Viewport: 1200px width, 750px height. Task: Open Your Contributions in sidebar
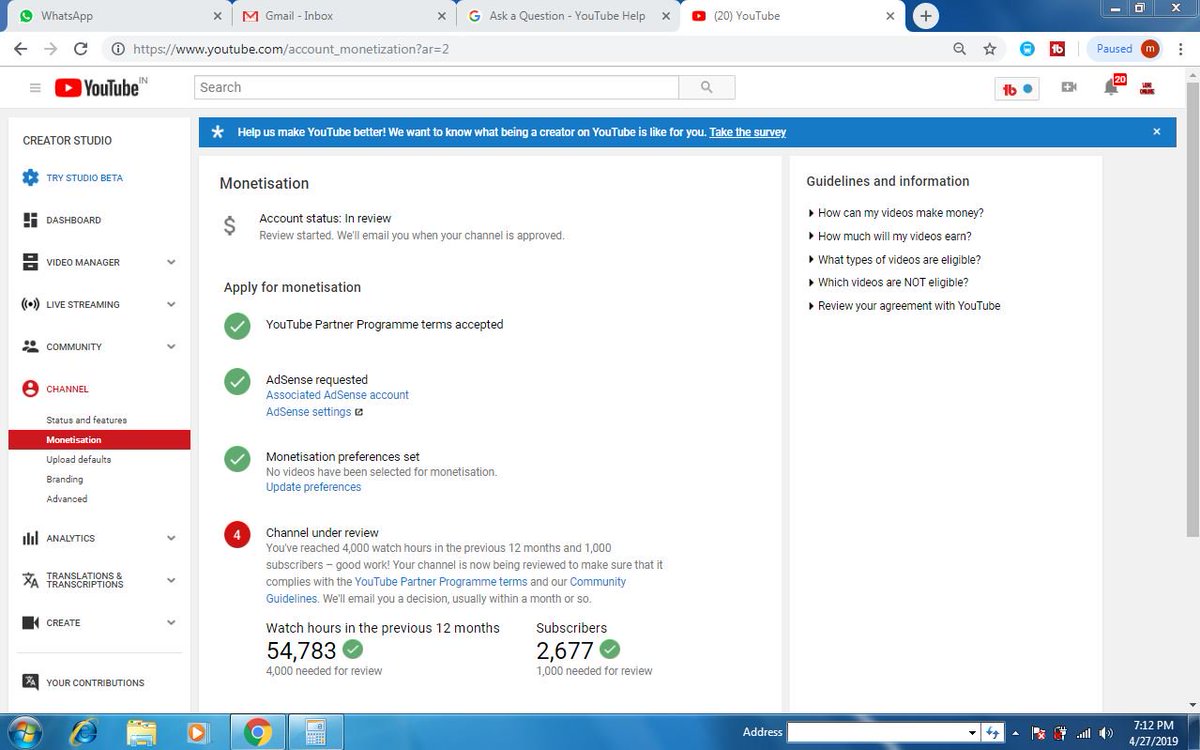tap(95, 683)
